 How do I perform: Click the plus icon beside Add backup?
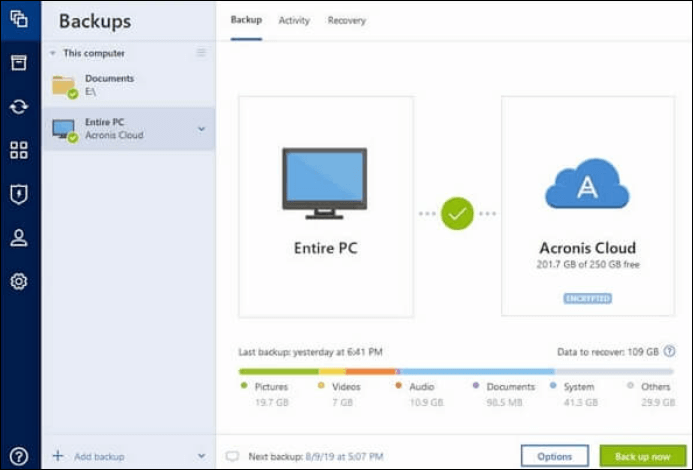(x=58, y=455)
